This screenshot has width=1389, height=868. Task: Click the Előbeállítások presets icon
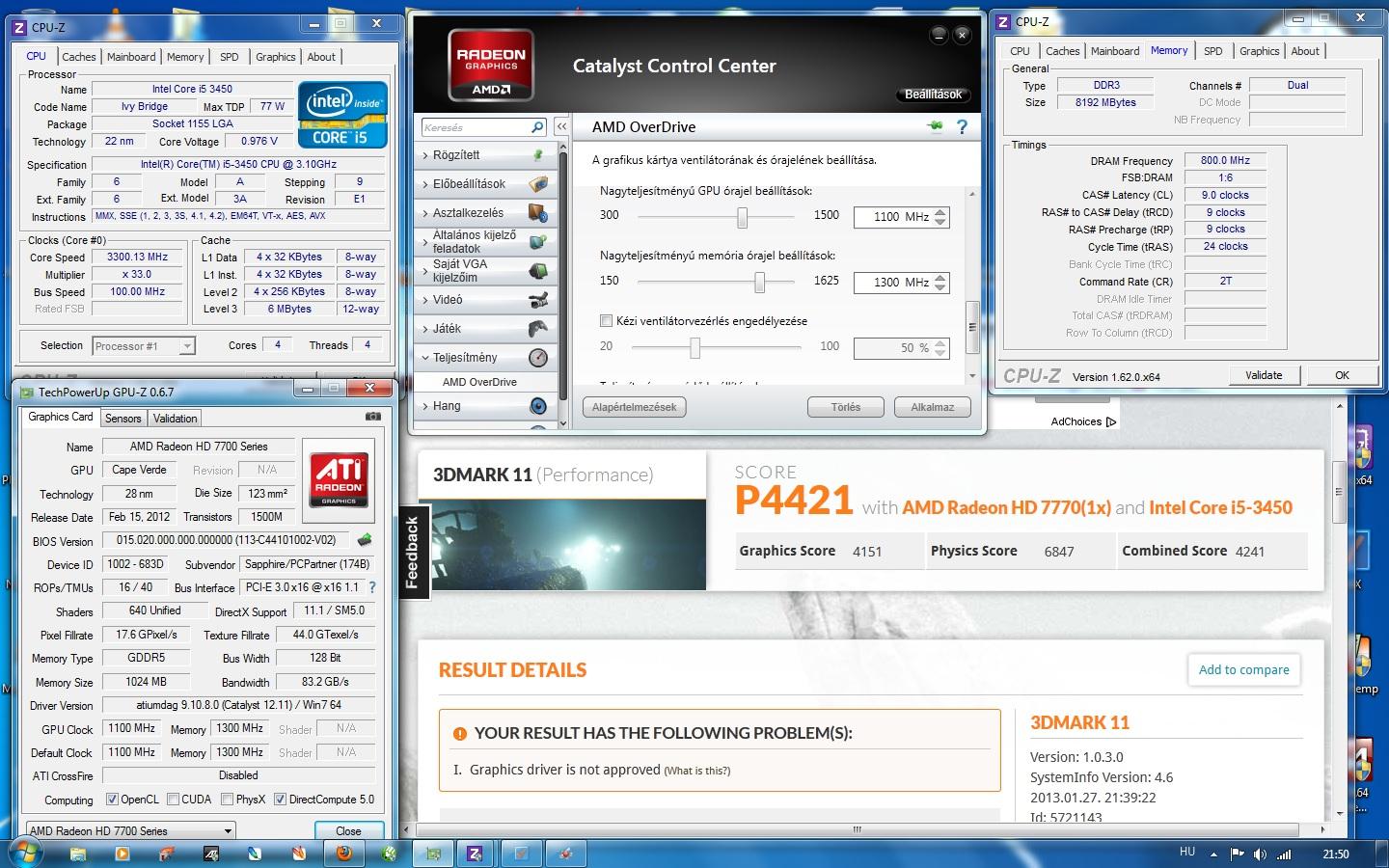tap(538, 184)
